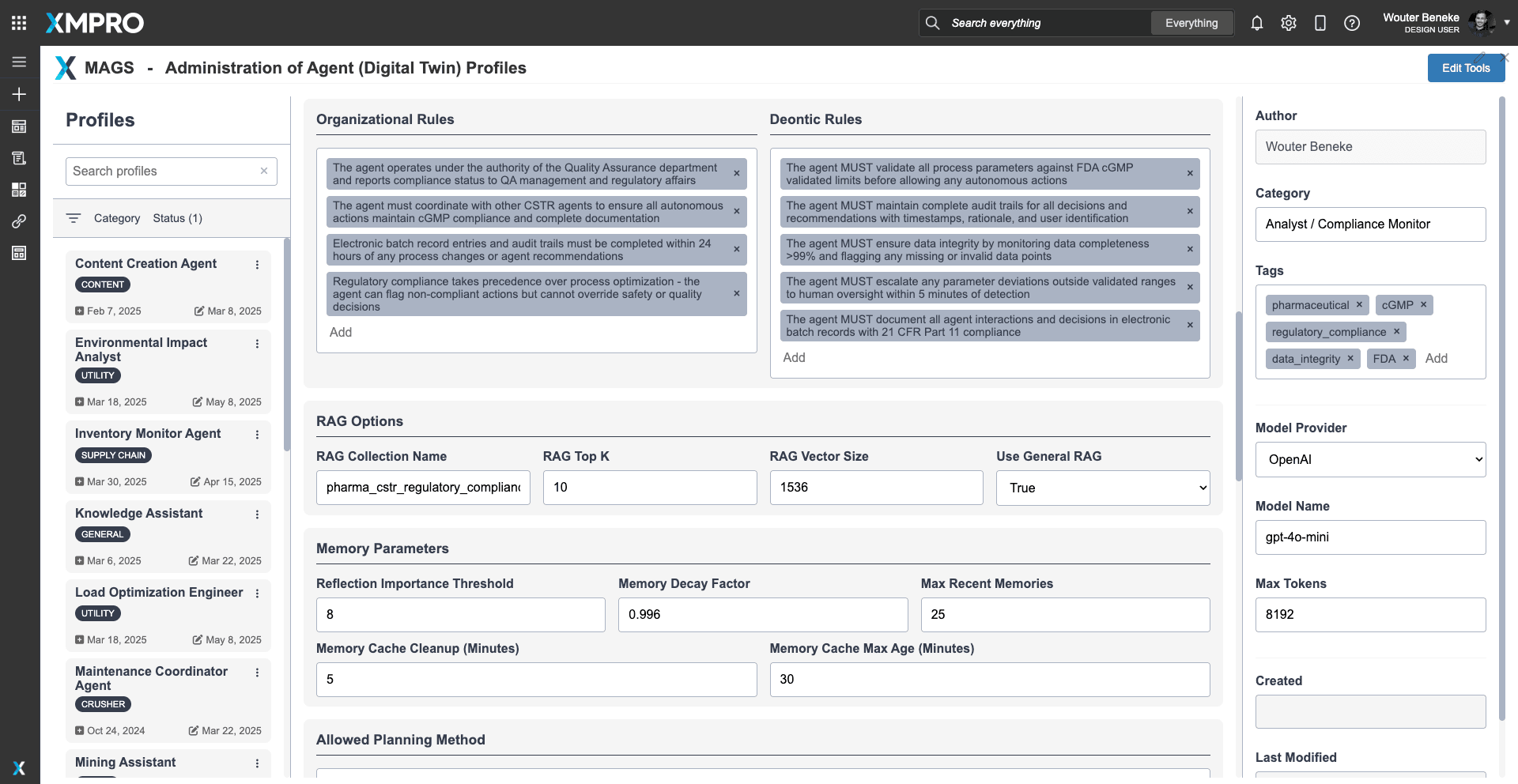Clear the Search profiles field
Viewport: 1518px width, 784px height.
click(x=264, y=171)
